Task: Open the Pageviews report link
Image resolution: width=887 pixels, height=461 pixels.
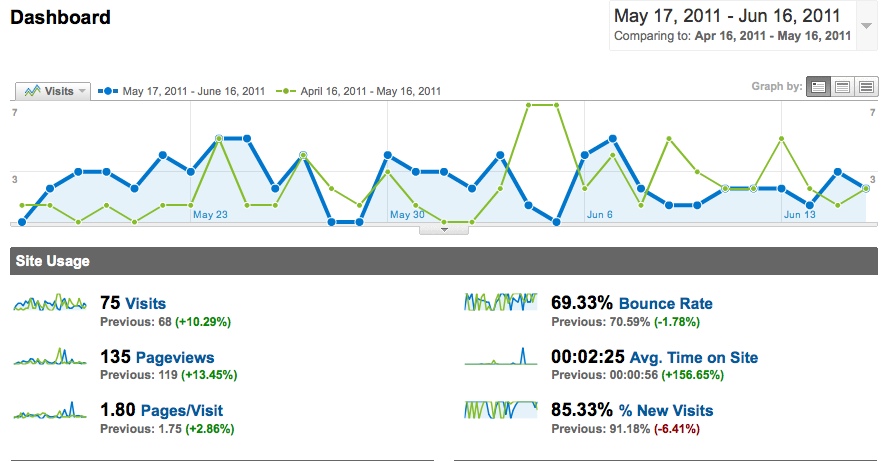Action: click(x=175, y=357)
